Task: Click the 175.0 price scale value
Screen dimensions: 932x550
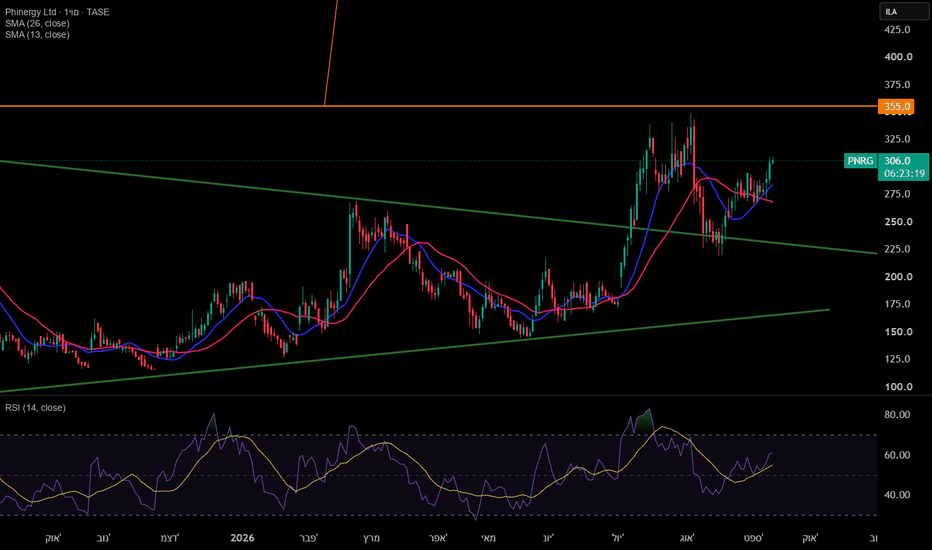Action: (897, 304)
